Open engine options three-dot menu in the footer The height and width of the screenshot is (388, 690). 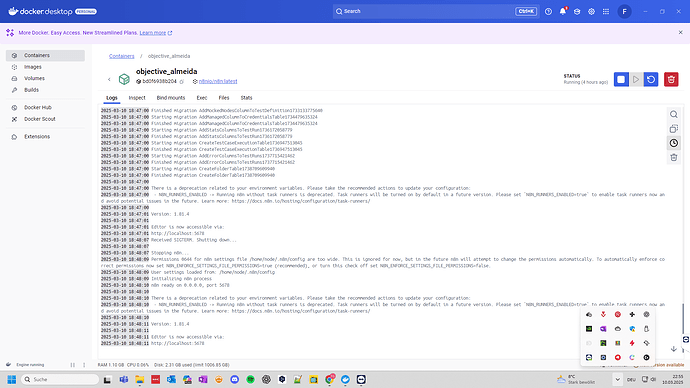tap(84, 365)
